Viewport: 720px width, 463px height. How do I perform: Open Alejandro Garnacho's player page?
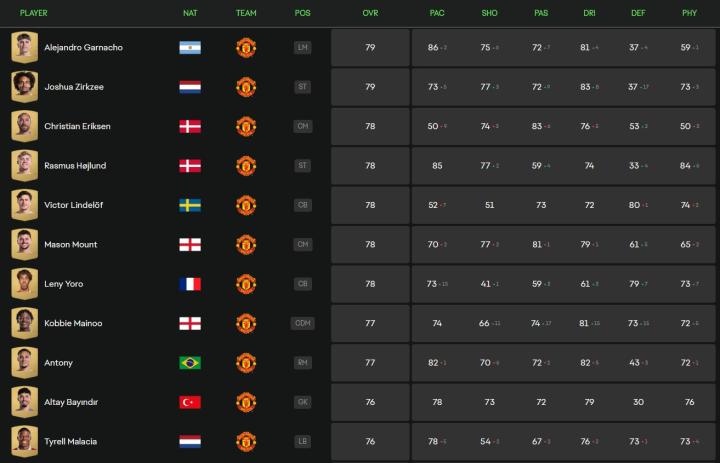[84, 48]
